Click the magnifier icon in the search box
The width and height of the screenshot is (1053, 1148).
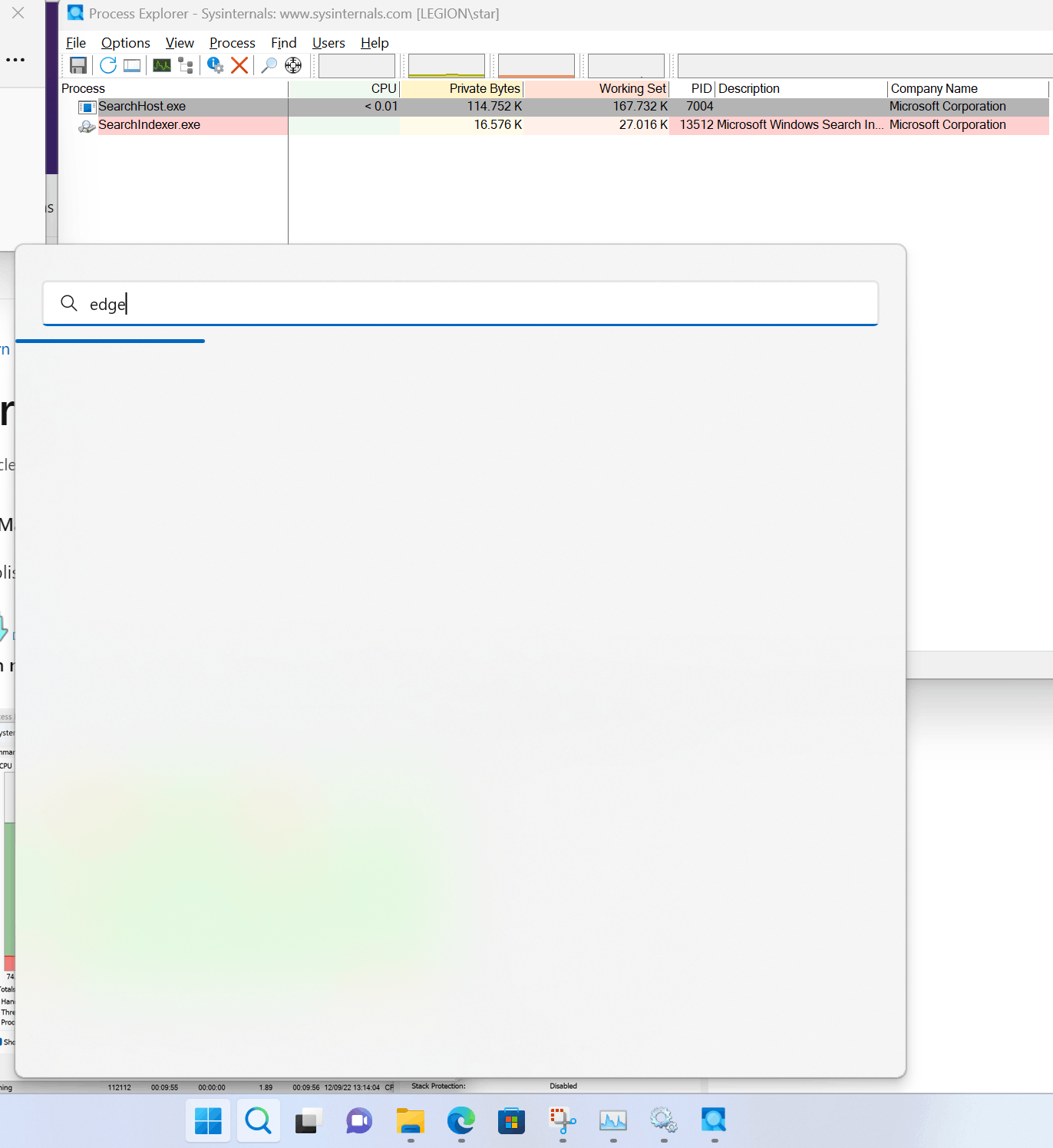69,303
